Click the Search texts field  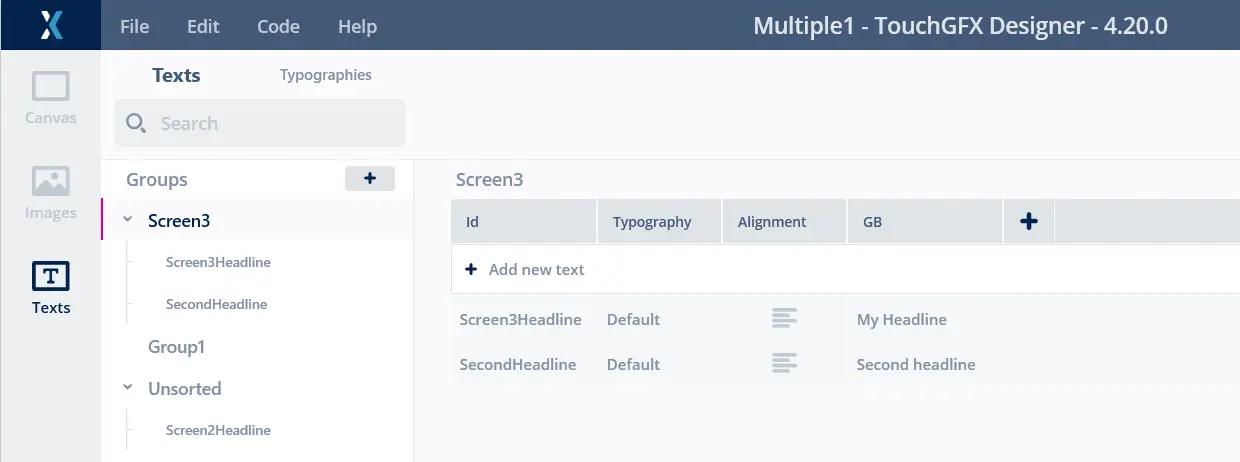point(270,124)
